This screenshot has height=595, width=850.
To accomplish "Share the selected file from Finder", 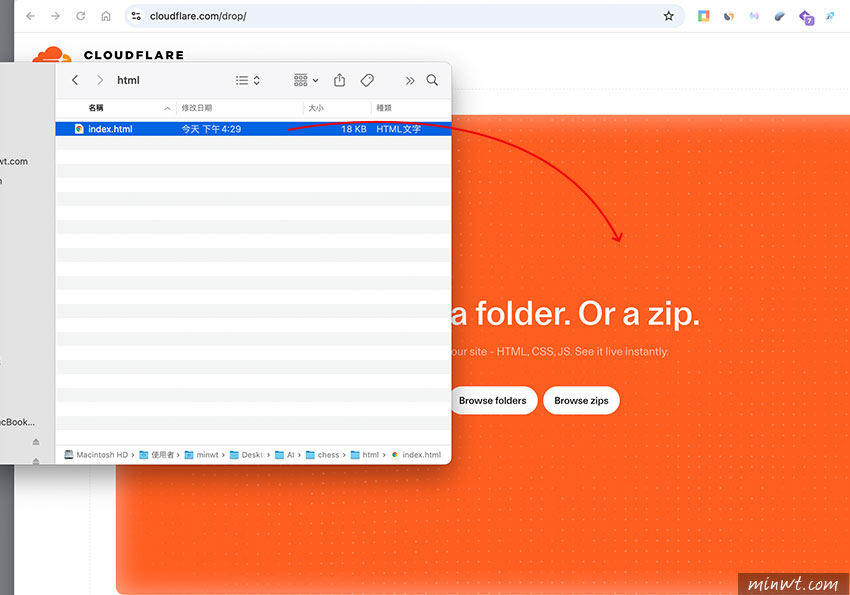I will point(339,80).
